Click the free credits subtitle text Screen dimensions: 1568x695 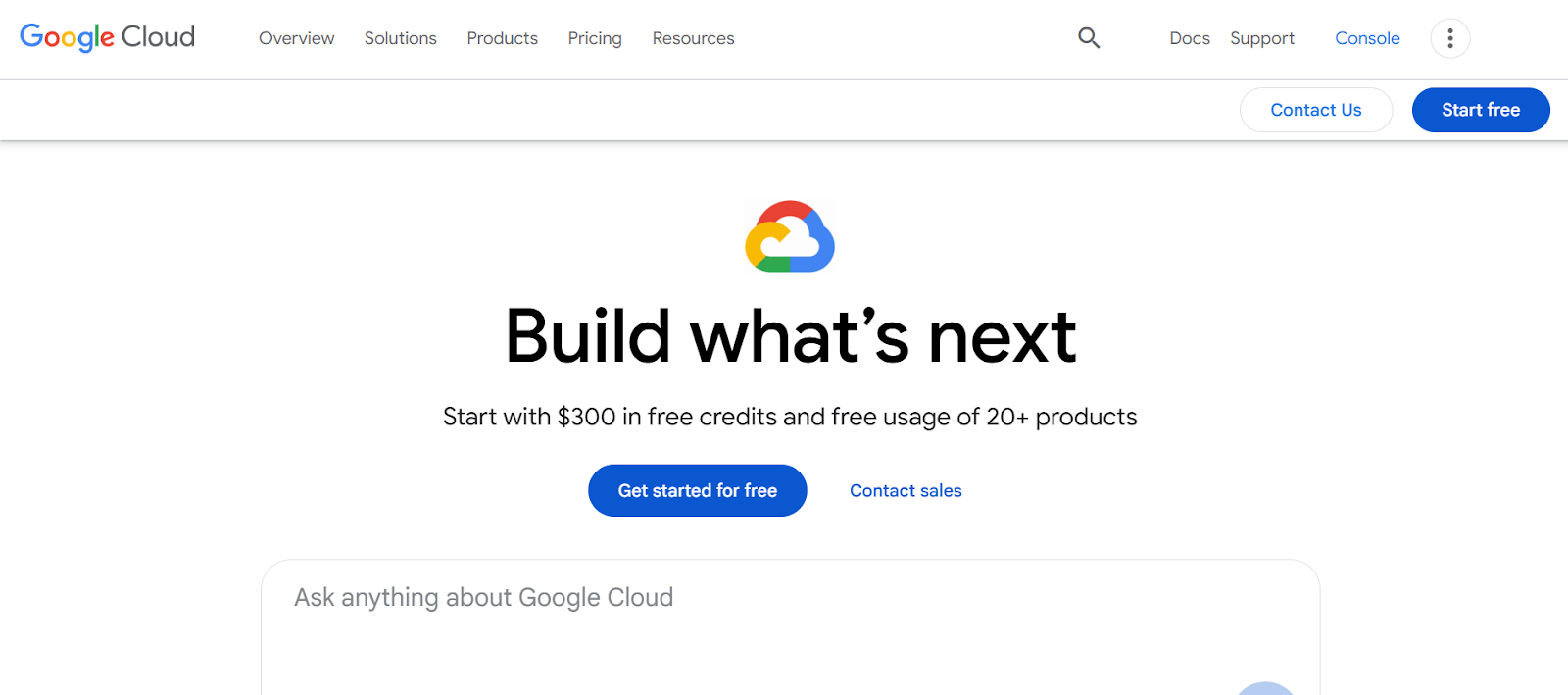coord(790,416)
